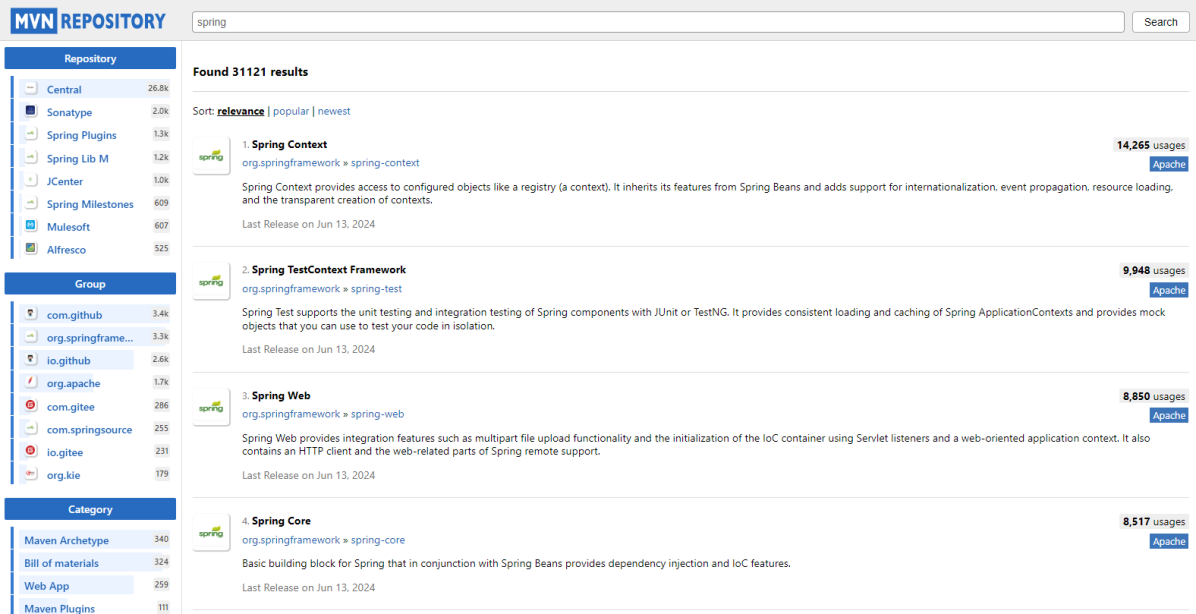The width and height of the screenshot is (1196, 614).
Task: Click the com.springsource group icon
Action: click(31, 429)
